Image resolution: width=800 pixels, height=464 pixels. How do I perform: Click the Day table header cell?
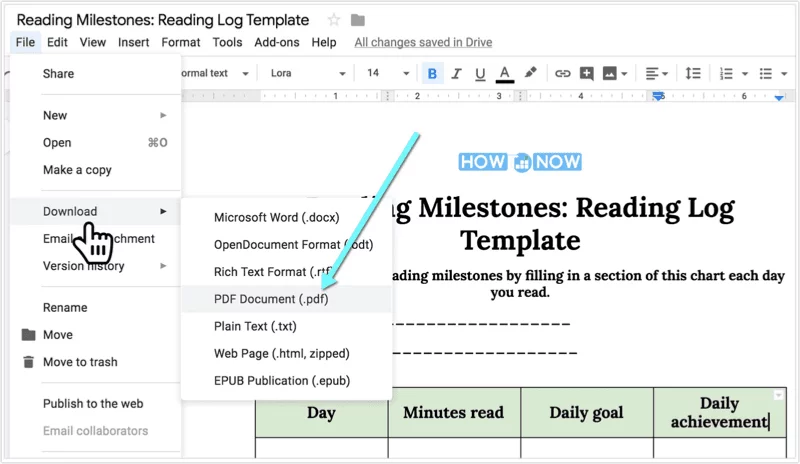(x=321, y=412)
